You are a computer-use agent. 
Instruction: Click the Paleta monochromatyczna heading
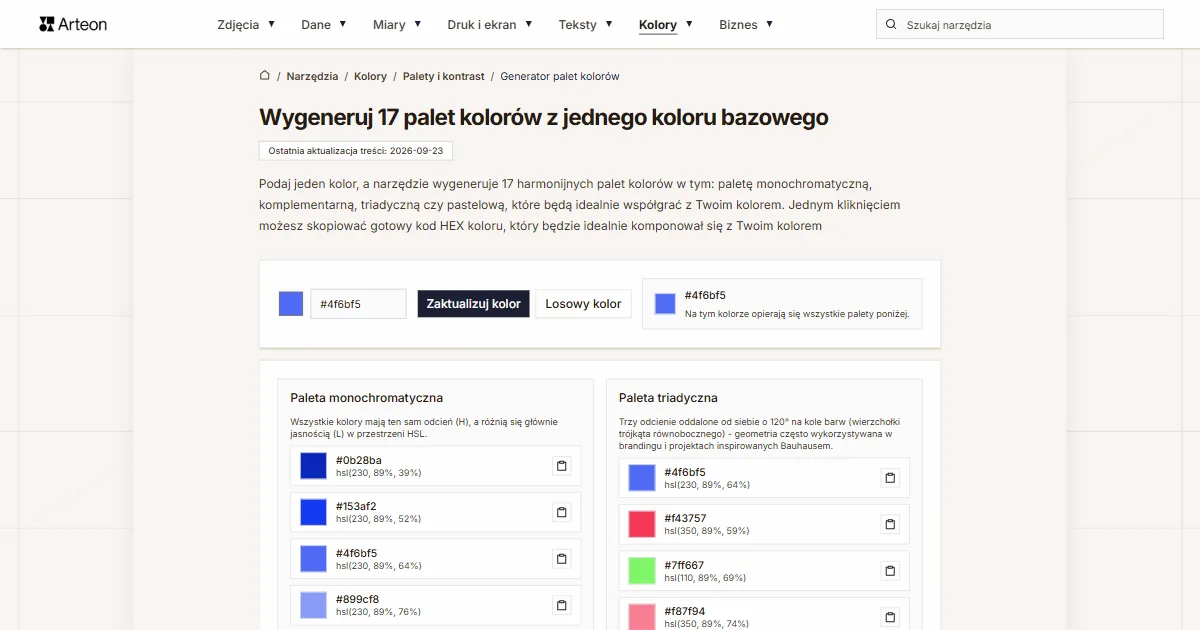(x=367, y=398)
